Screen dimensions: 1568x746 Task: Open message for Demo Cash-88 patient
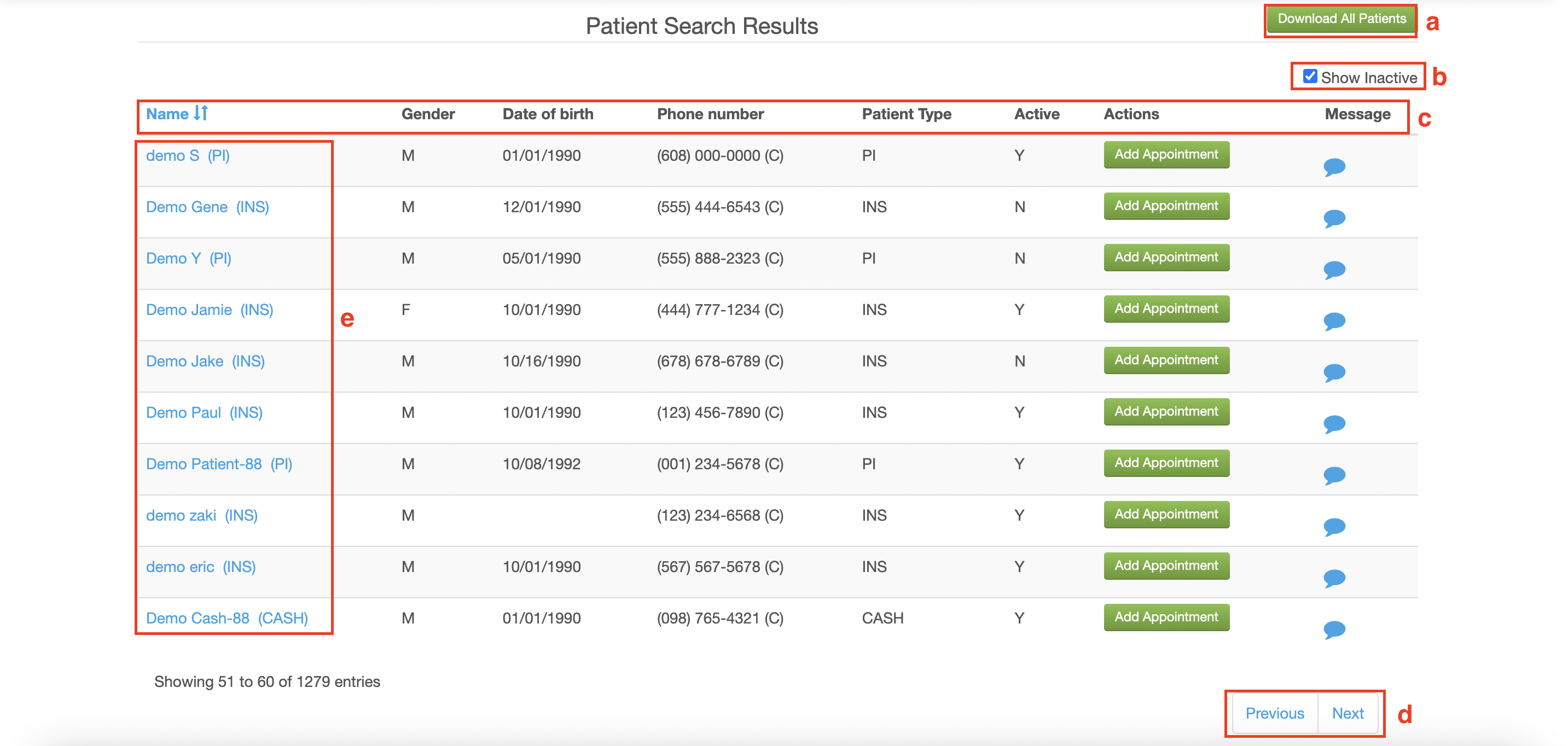1334,629
